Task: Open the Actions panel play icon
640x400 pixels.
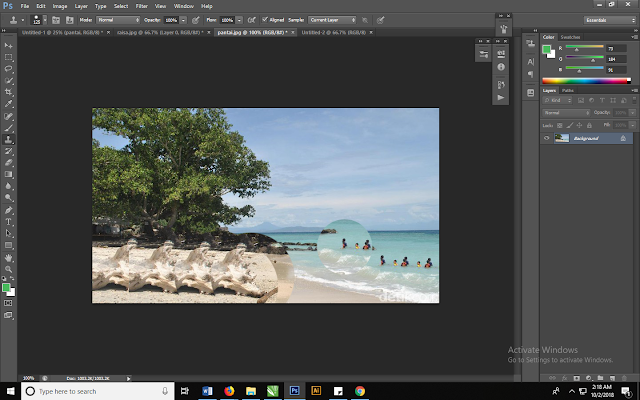Action: click(500, 98)
